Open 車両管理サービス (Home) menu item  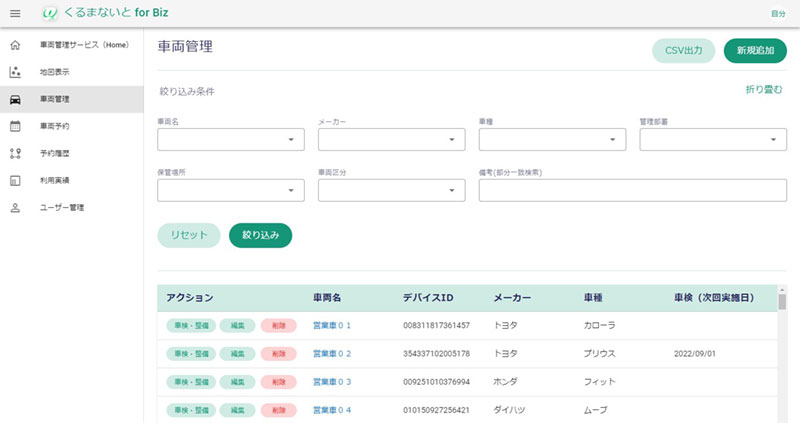tap(71, 45)
